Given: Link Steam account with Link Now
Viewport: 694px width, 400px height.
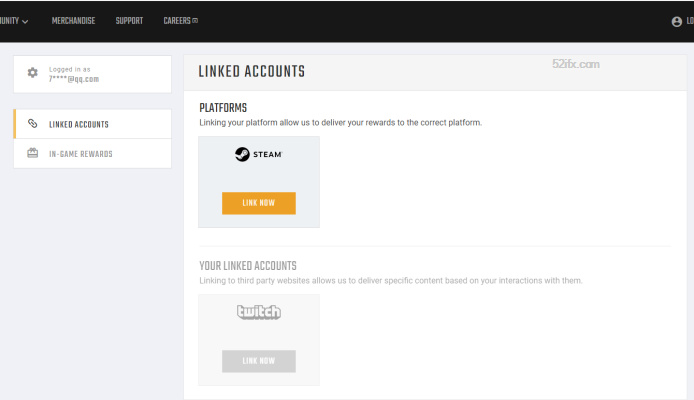Looking at the screenshot, I should [259, 203].
